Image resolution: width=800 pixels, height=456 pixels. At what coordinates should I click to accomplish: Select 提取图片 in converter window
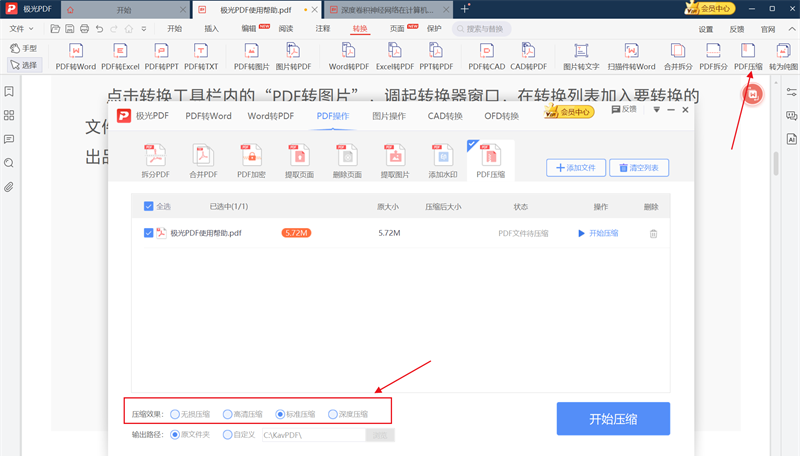pyautogui.click(x=395, y=161)
